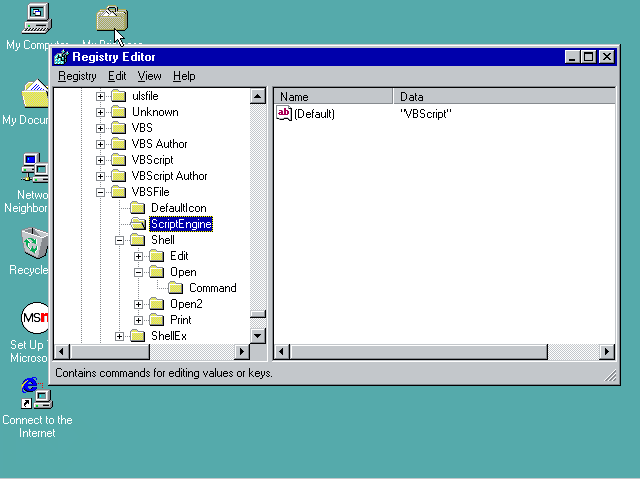Image resolution: width=640 pixels, height=480 pixels.
Task: Click the (Default) string value icon
Action: (284, 113)
